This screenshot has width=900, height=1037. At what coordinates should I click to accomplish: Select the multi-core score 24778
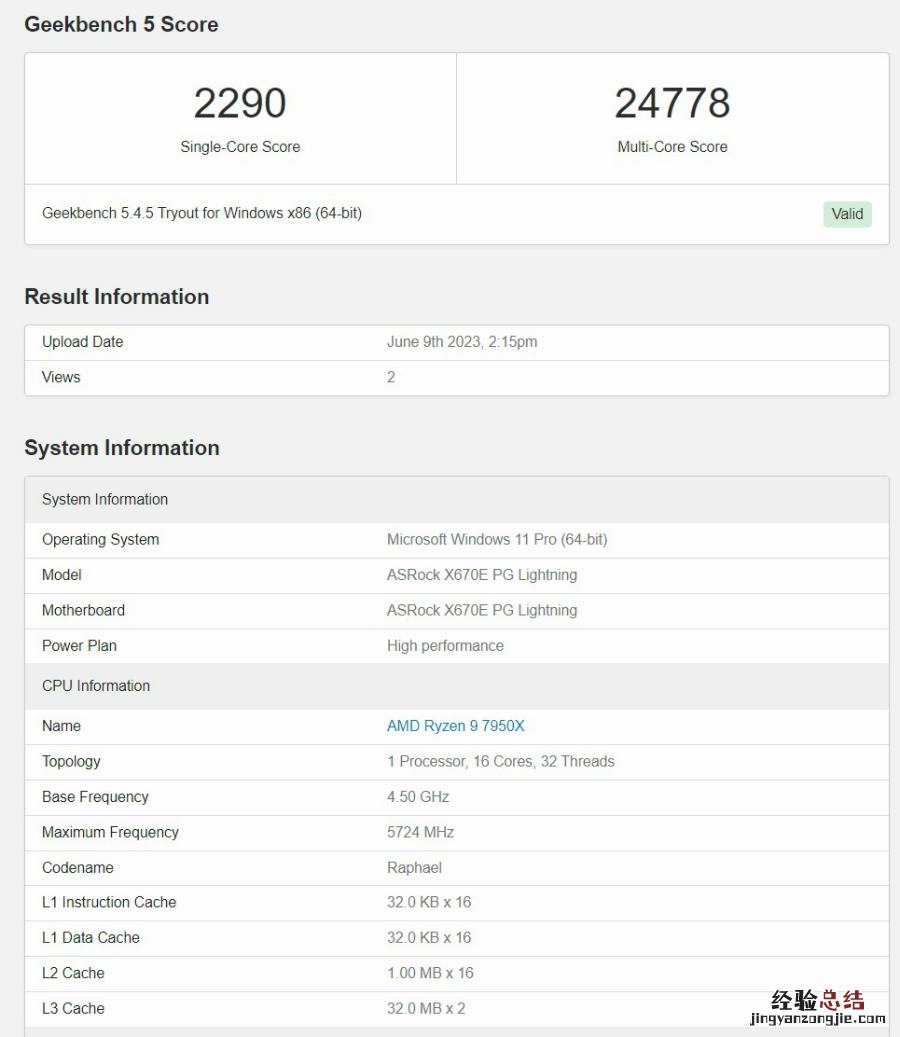pos(673,104)
